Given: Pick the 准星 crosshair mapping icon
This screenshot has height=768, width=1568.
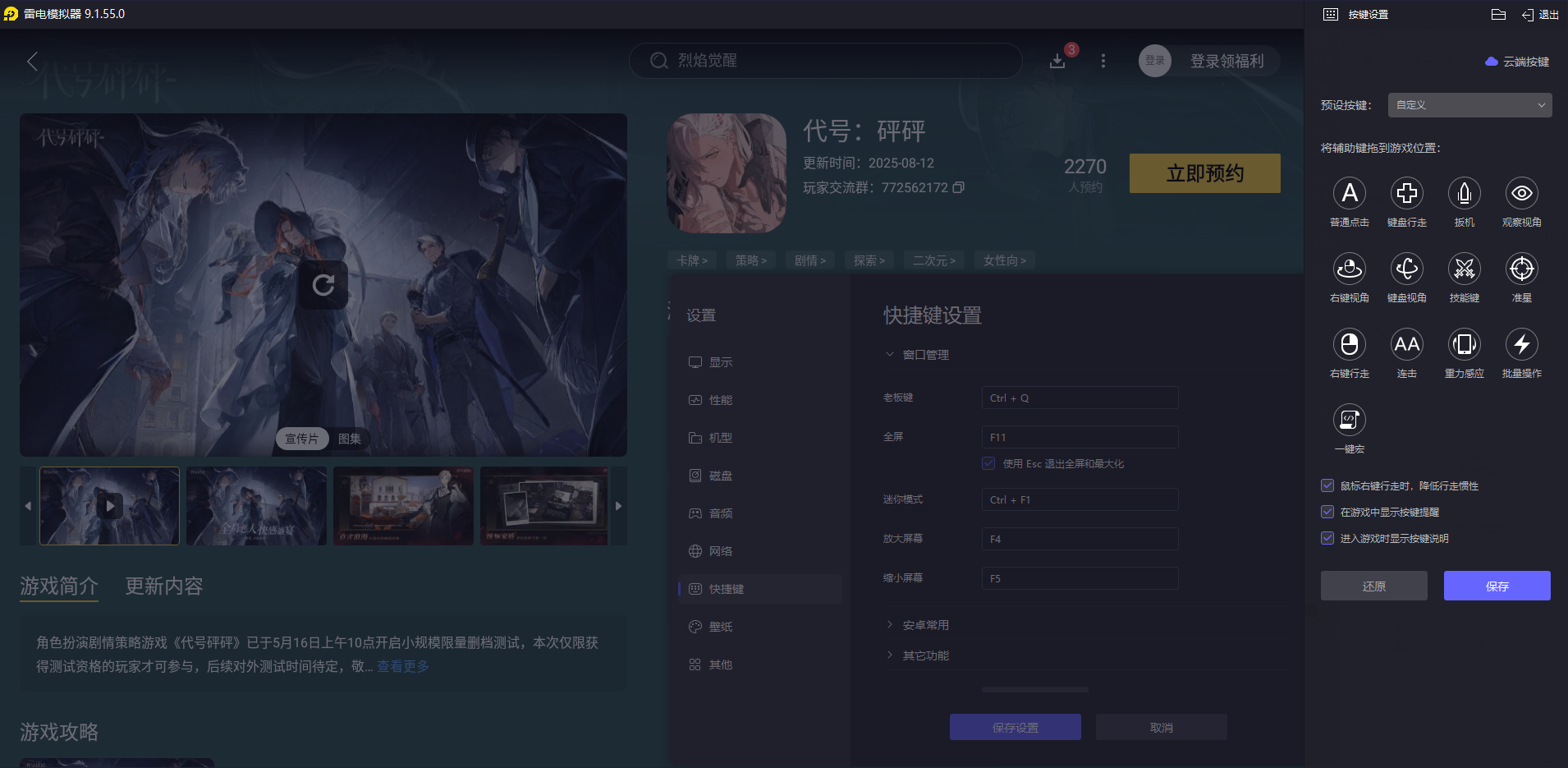Looking at the screenshot, I should click(x=1521, y=269).
